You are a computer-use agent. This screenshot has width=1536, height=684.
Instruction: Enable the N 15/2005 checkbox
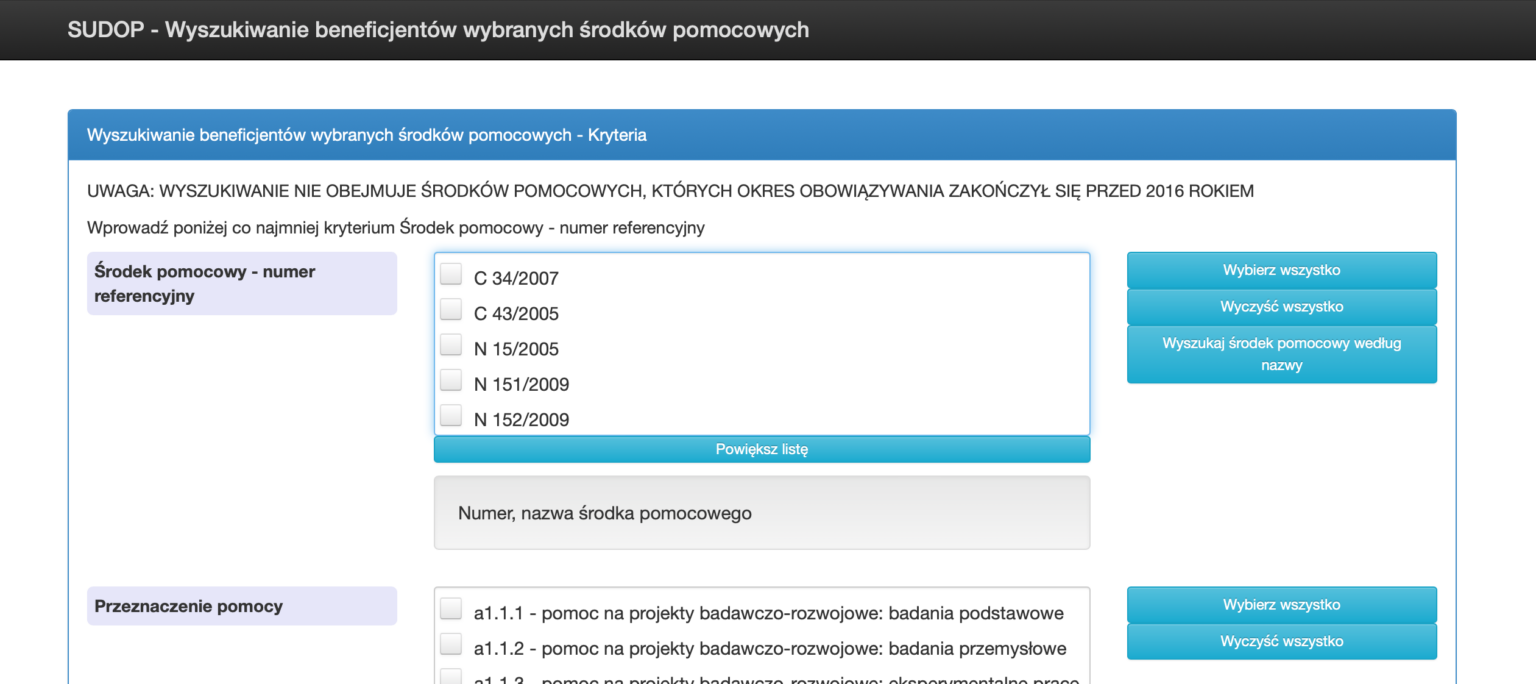pyautogui.click(x=451, y=343)
